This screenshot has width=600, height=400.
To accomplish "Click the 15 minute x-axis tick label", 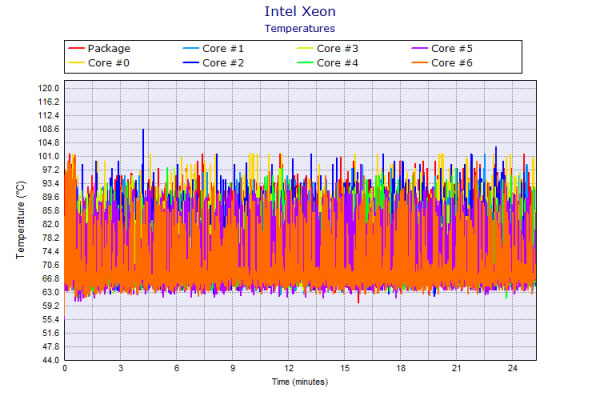I will click(x=345, y=368).
